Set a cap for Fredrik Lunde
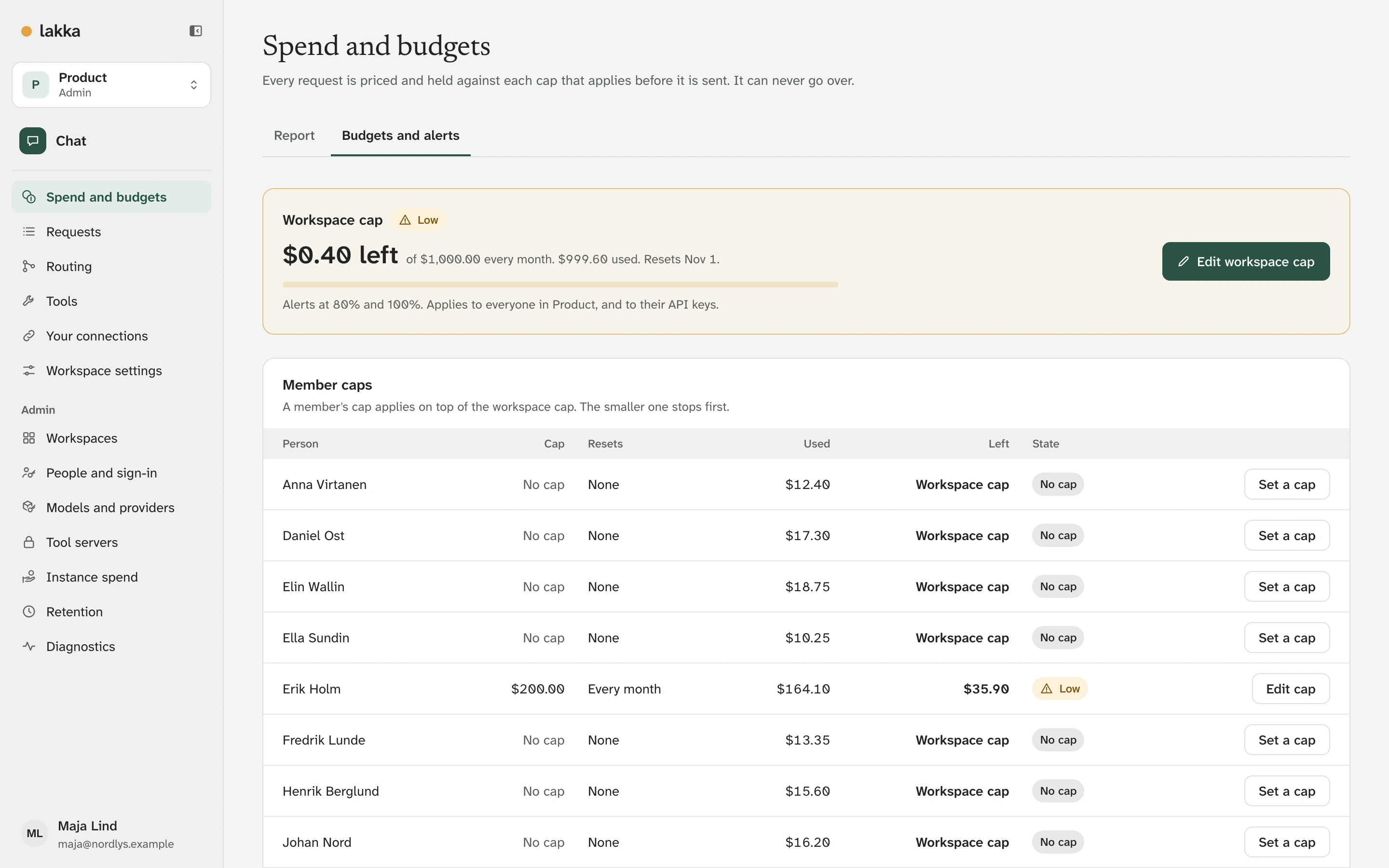The image size is (1389, 868). (x=1287, y=740)
